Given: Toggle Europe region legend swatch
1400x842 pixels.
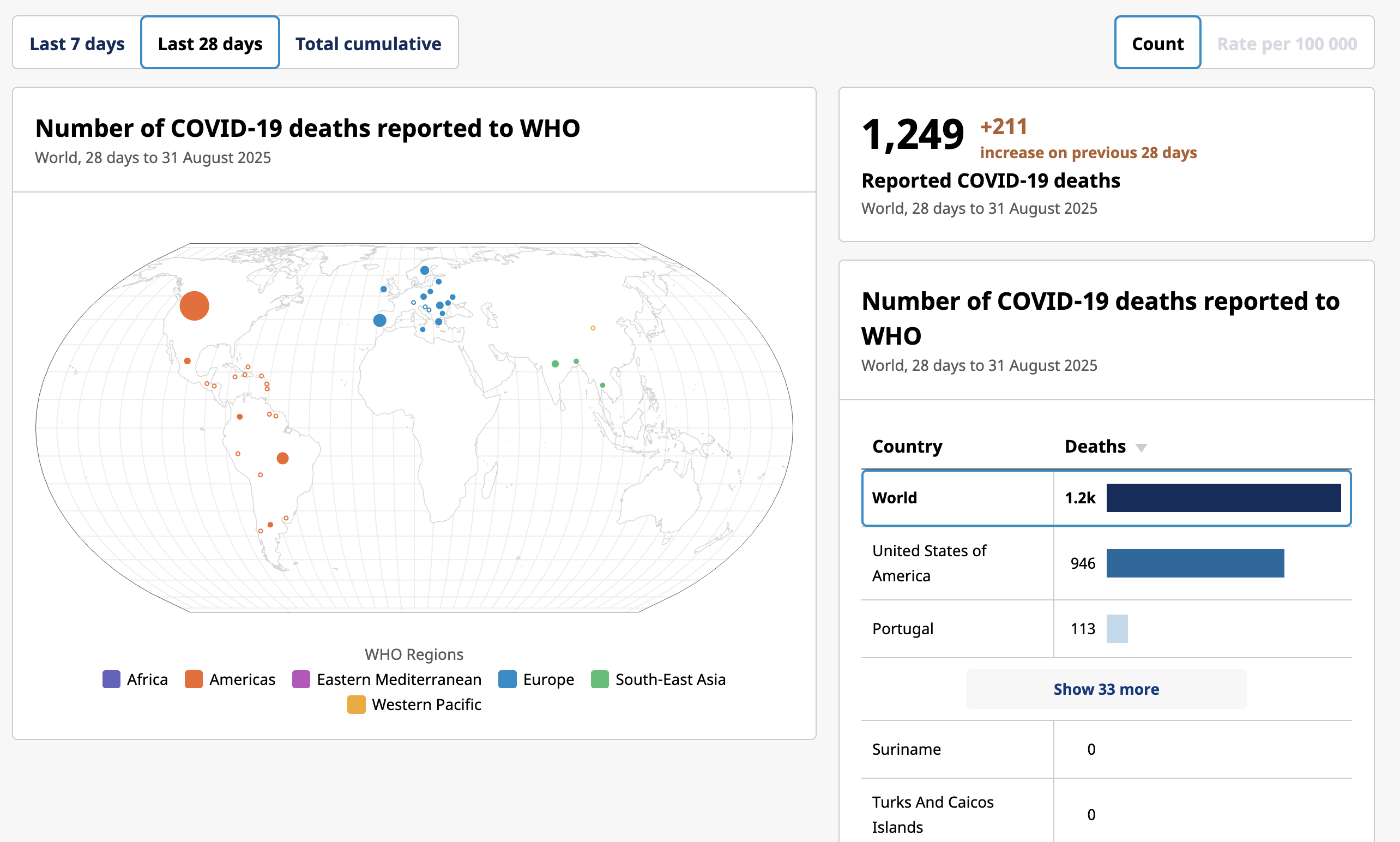Looking at the screenshot, I should pos(507,679).
